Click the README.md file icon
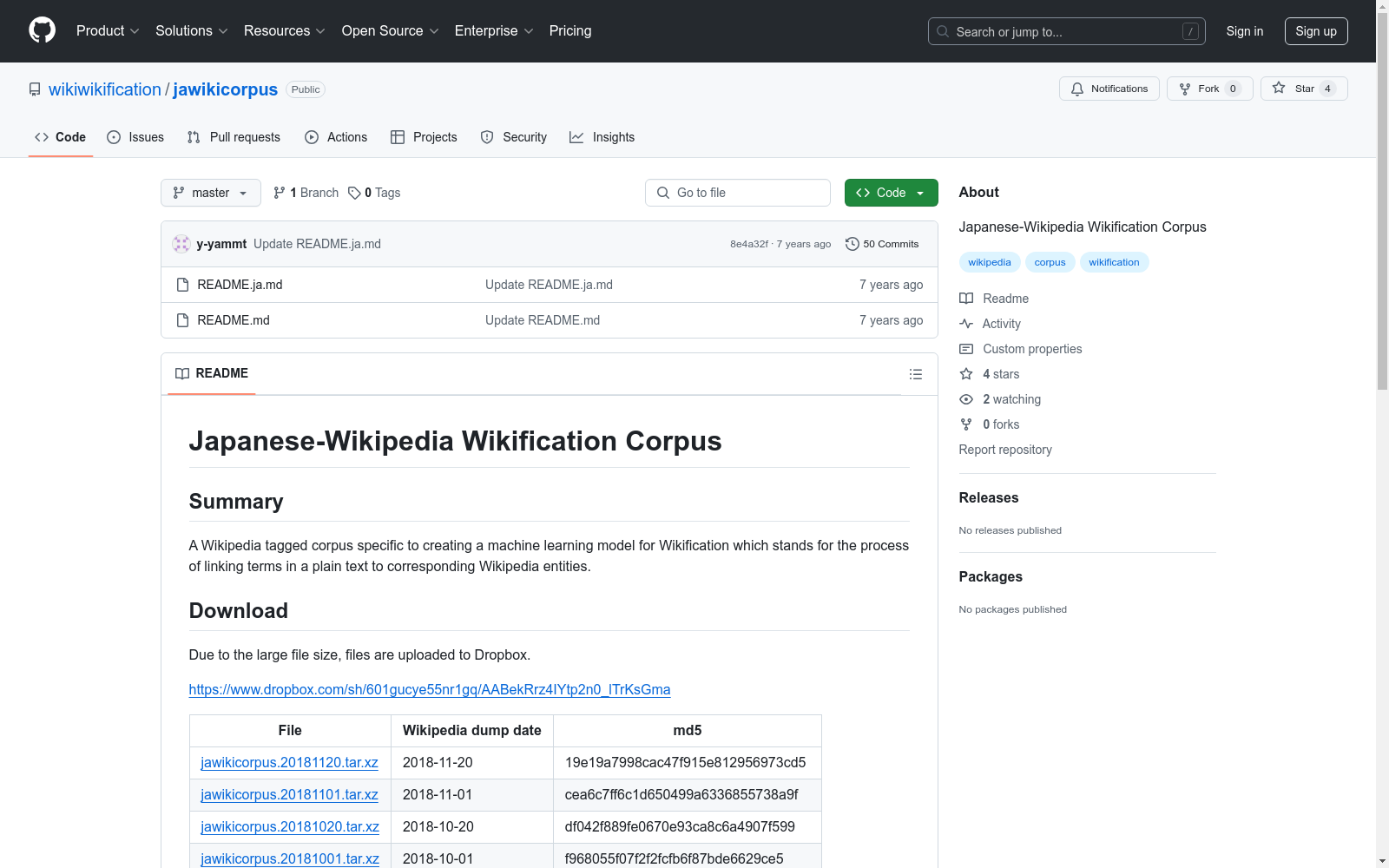This screenshot has height=868, width=1389. click(182, 320)
